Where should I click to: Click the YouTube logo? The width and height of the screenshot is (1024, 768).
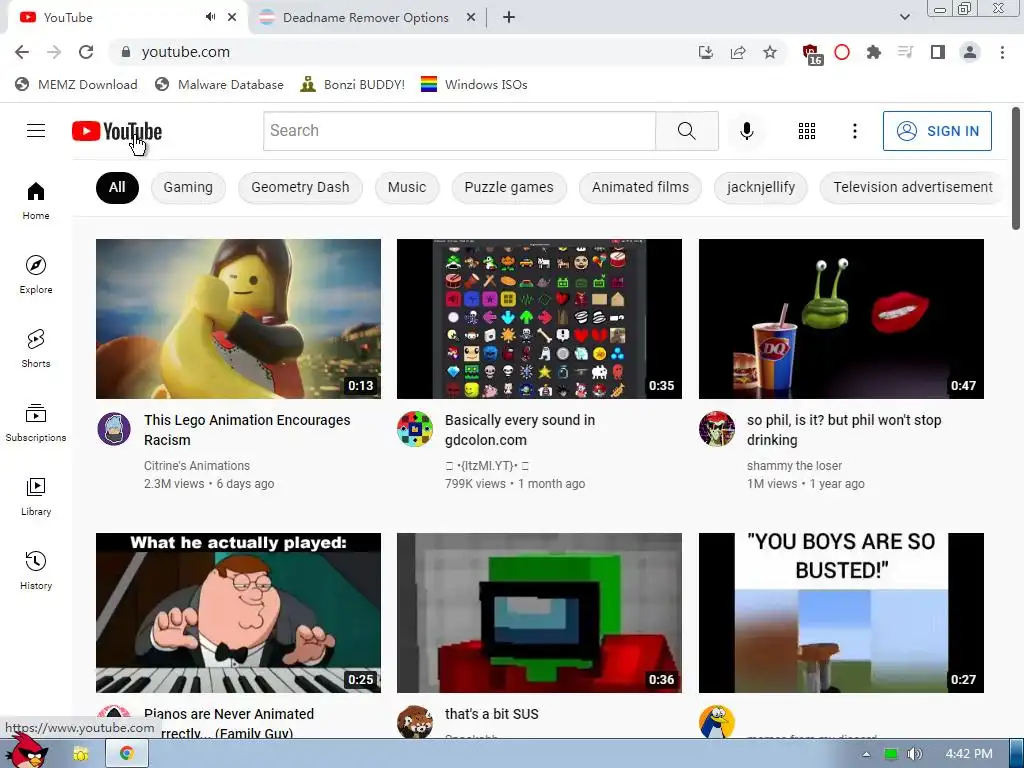pyautogui.click(x=117, y=131)
